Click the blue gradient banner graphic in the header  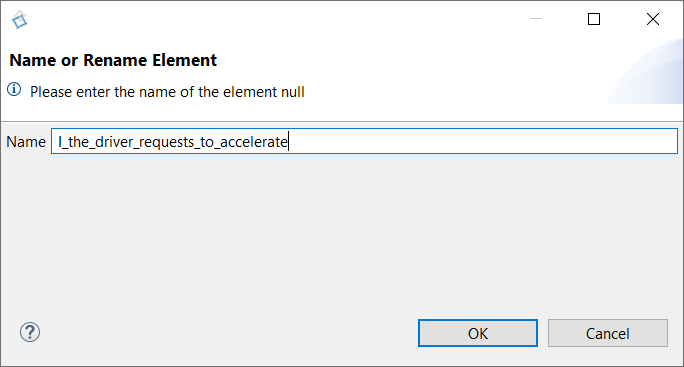[646, 72]
